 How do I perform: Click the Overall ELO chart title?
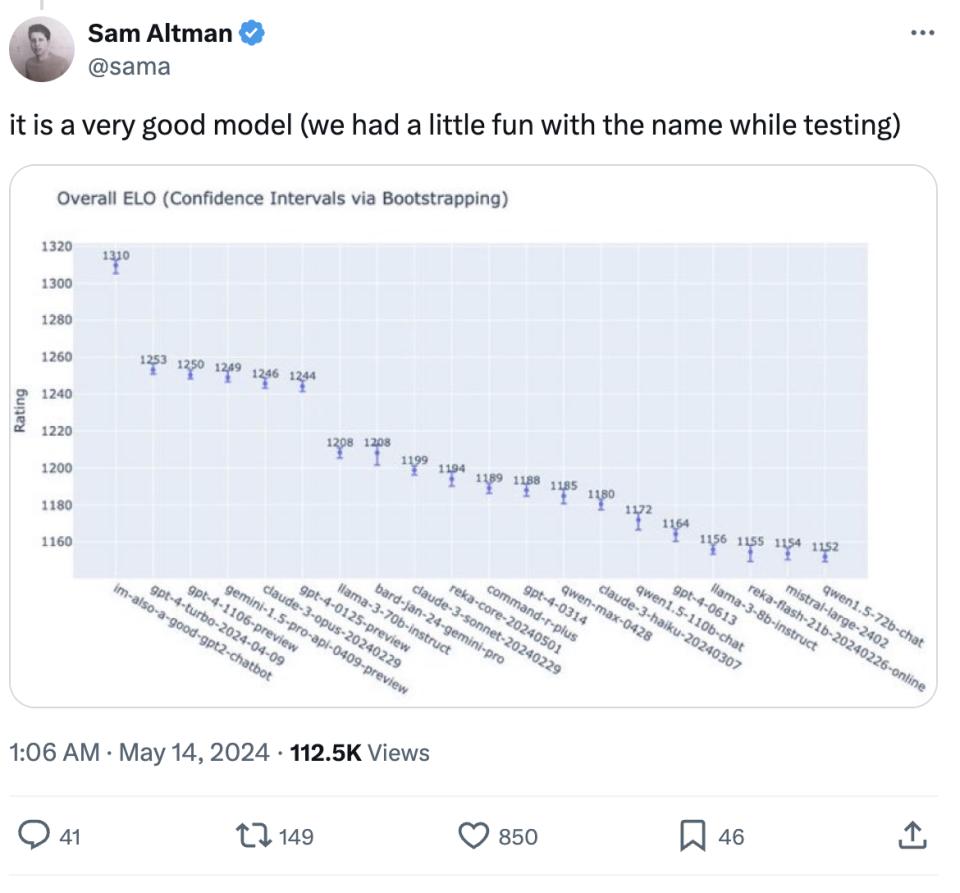283,199
